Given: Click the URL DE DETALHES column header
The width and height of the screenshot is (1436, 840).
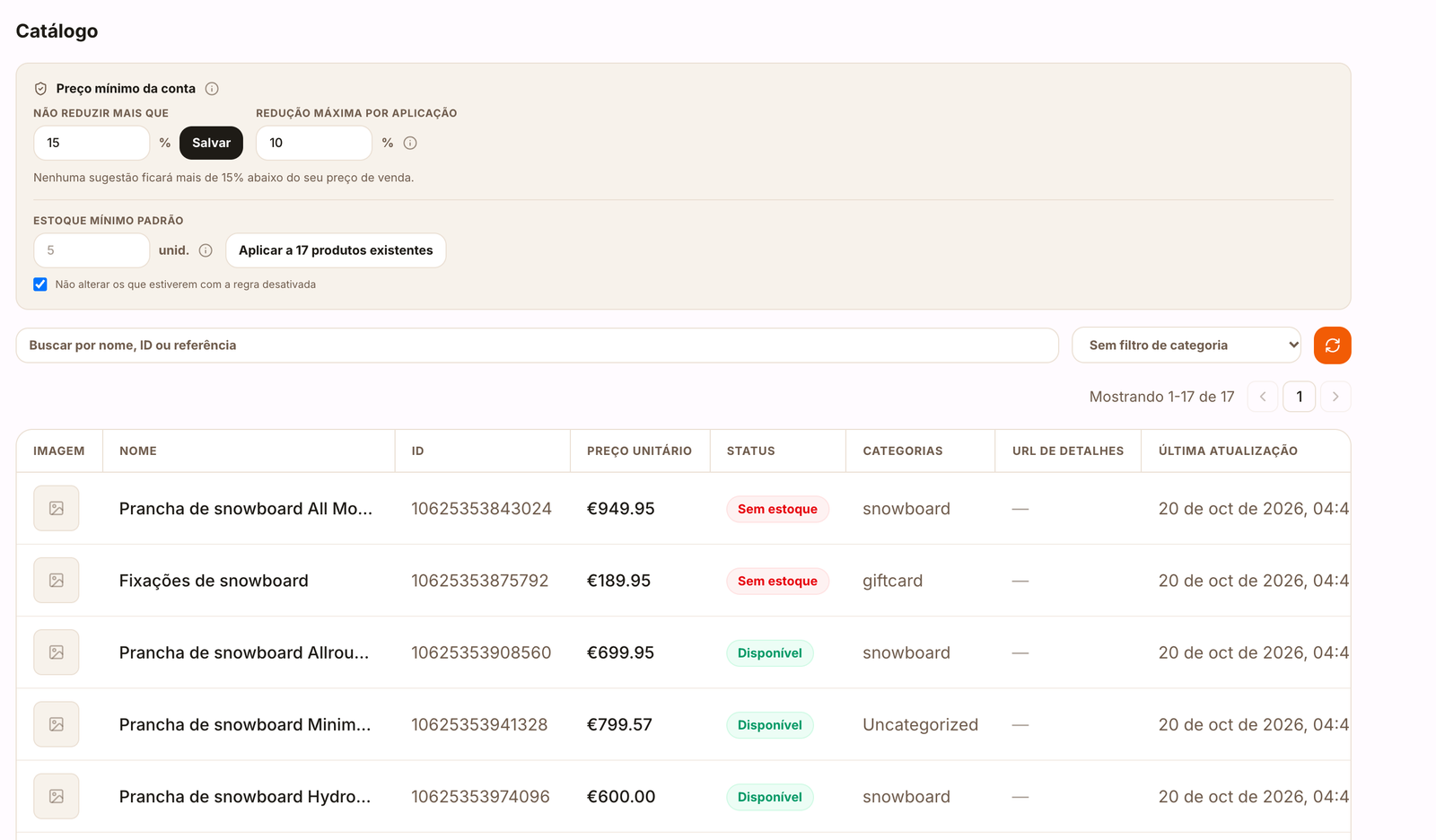Looking at the screenshot, I should pyautogui.click(x=1068, y=451).
